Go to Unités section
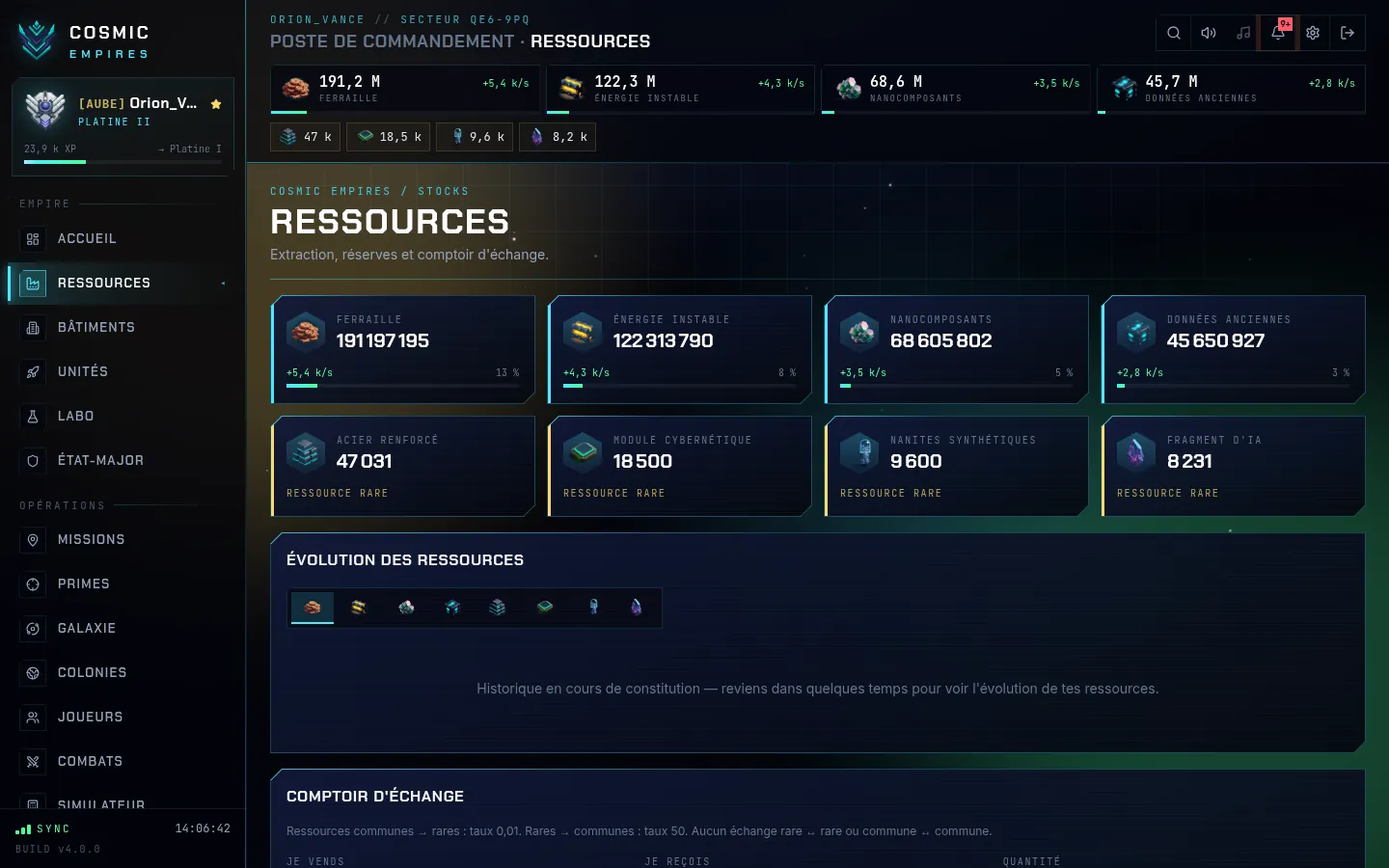 point(123,371)
